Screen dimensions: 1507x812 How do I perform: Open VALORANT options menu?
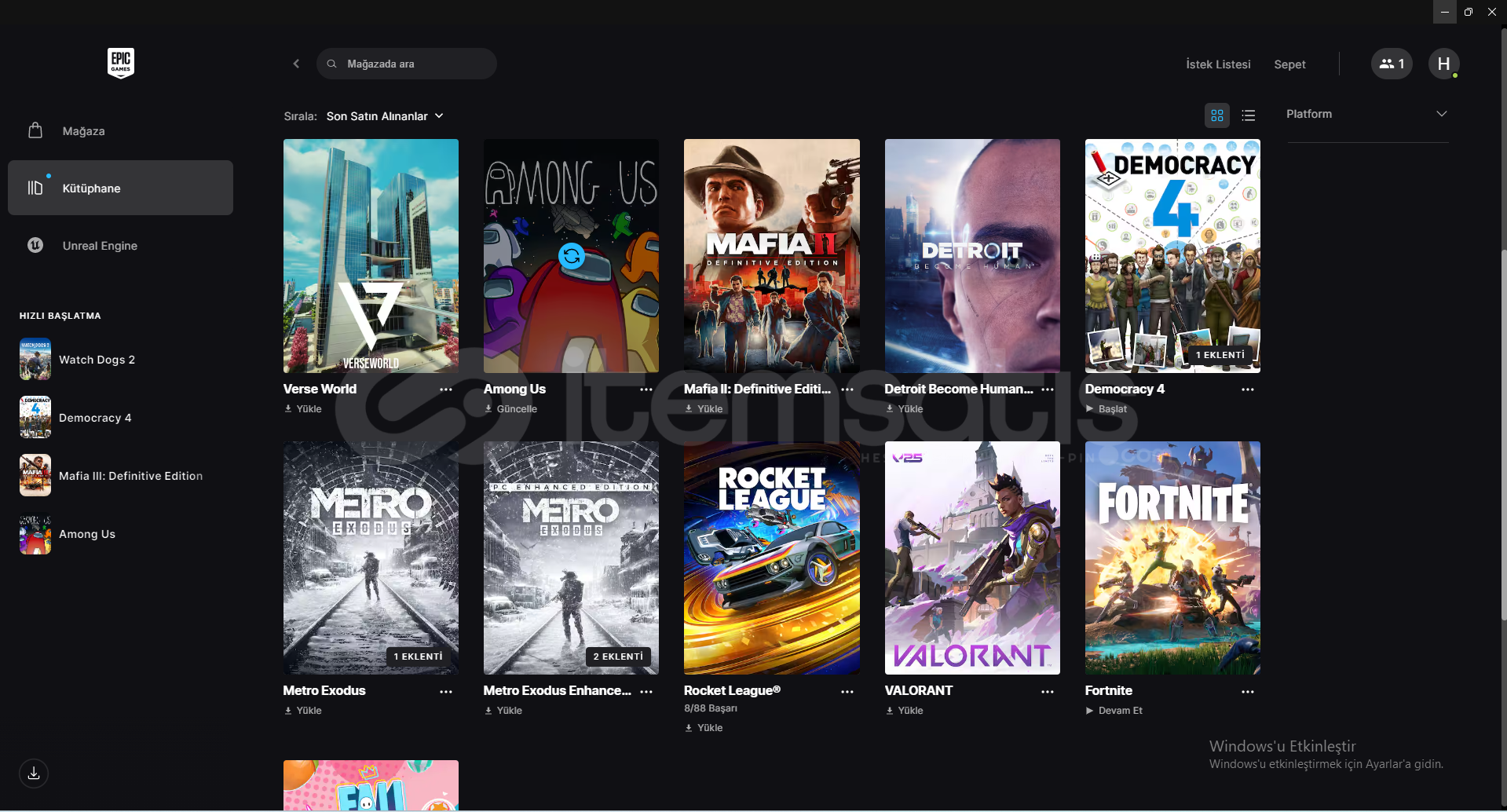pos(1048,692)
